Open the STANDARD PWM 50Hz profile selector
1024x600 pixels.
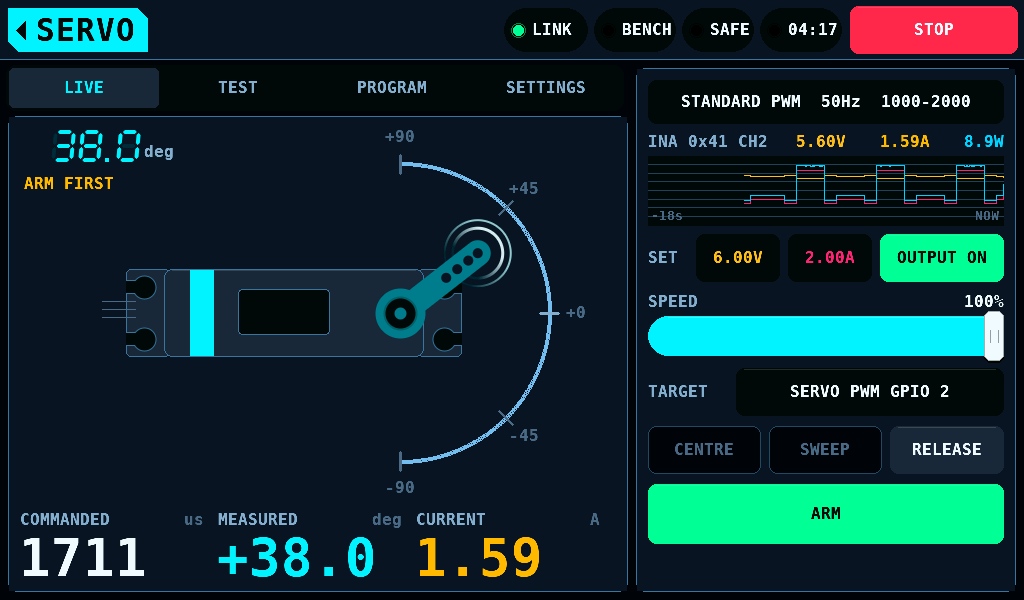click(825, 102)
